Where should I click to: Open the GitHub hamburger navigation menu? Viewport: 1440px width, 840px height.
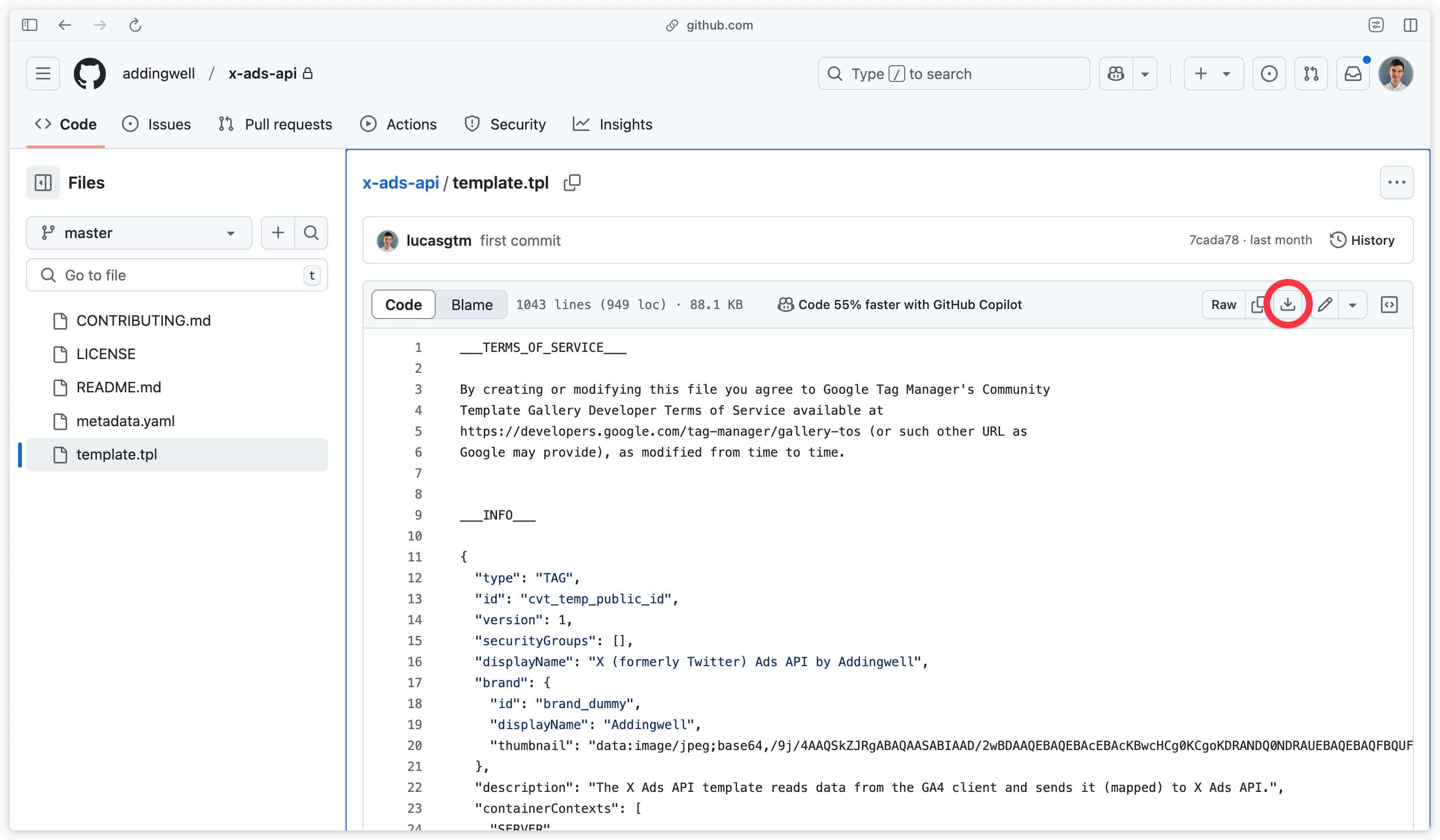[43, 74]
